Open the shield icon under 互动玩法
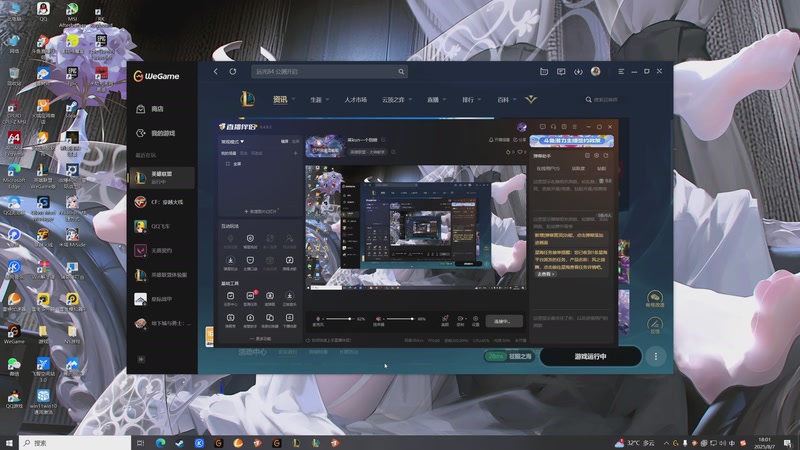This screenshot has width=800, height=450. pos(250,240)
